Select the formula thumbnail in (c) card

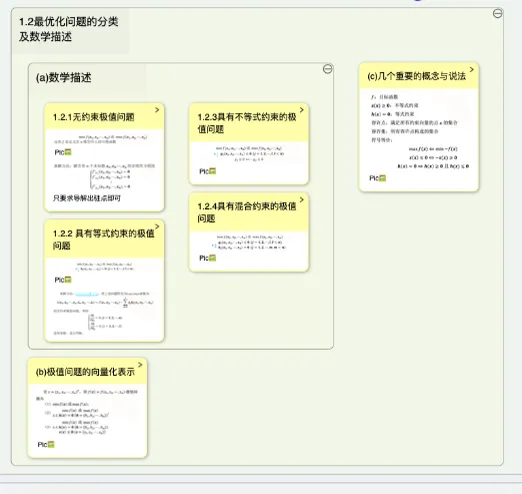pyautogui.click(x=420, y=131)
